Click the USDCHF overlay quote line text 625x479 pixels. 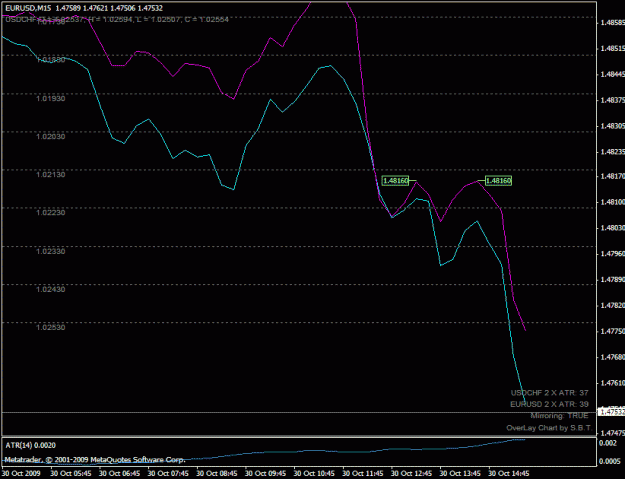[x=117, y=19]
